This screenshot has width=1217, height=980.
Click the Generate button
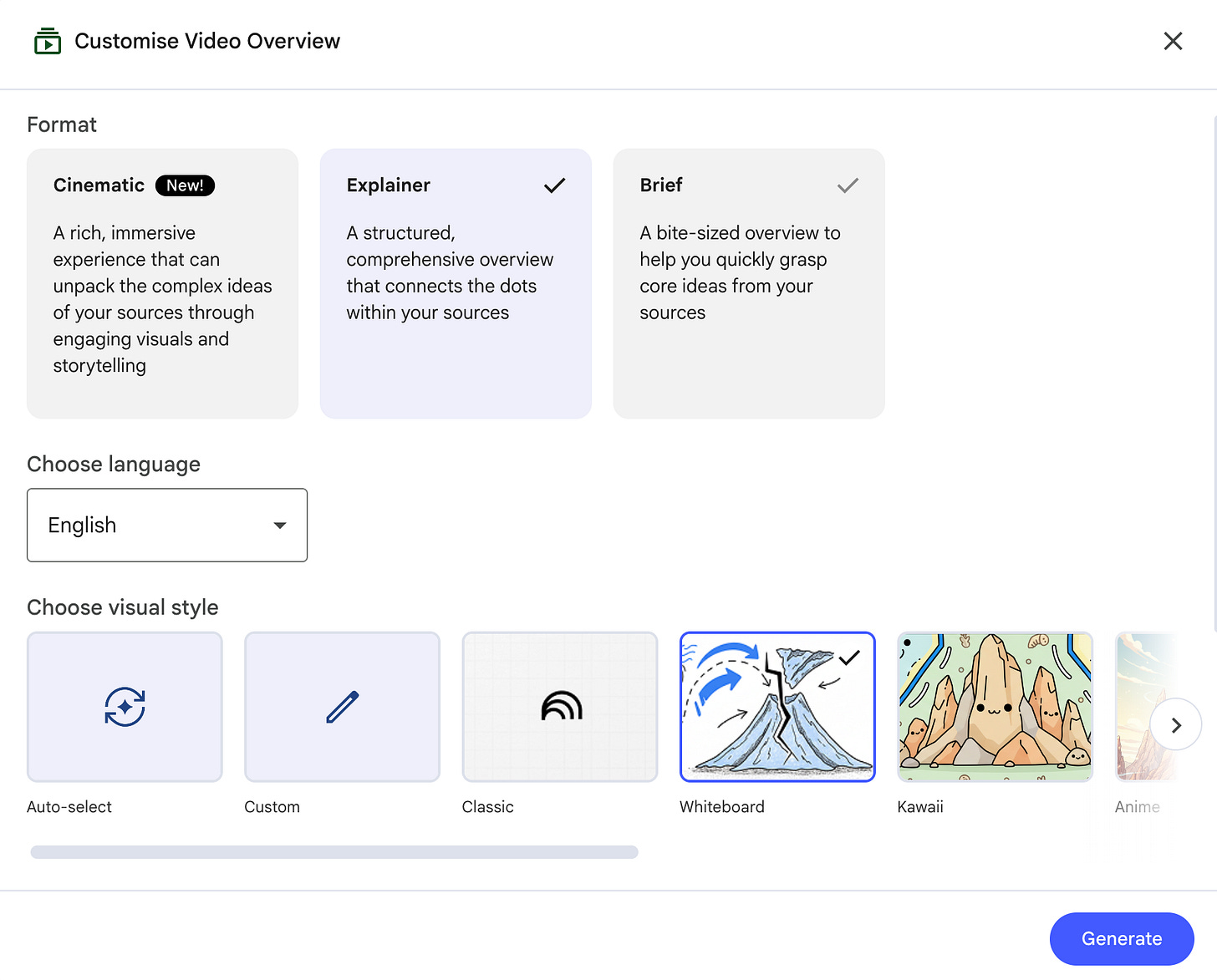(1122, 938)
